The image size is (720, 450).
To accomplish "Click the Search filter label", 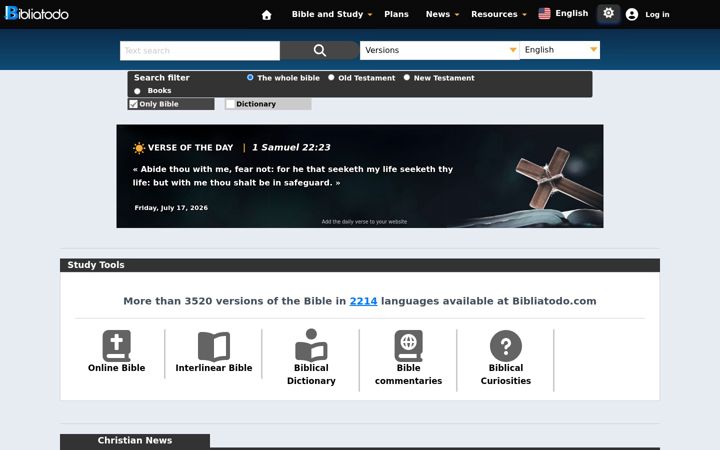I will click(162, 78).
